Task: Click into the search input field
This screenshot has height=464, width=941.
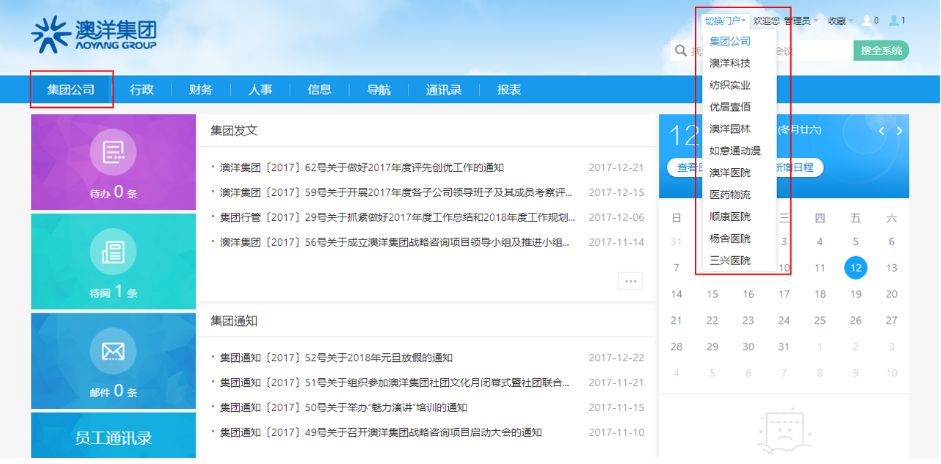Action: 762,51
